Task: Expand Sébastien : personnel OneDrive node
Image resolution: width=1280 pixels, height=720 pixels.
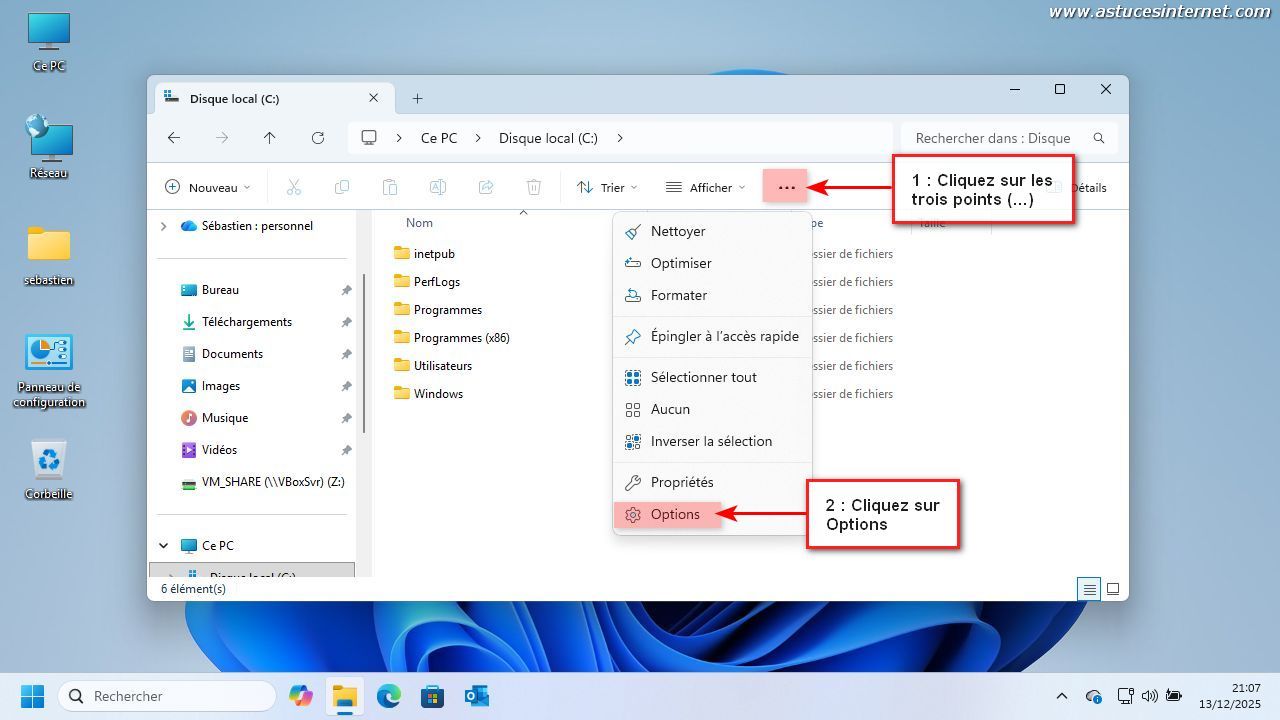Action: 164,226
